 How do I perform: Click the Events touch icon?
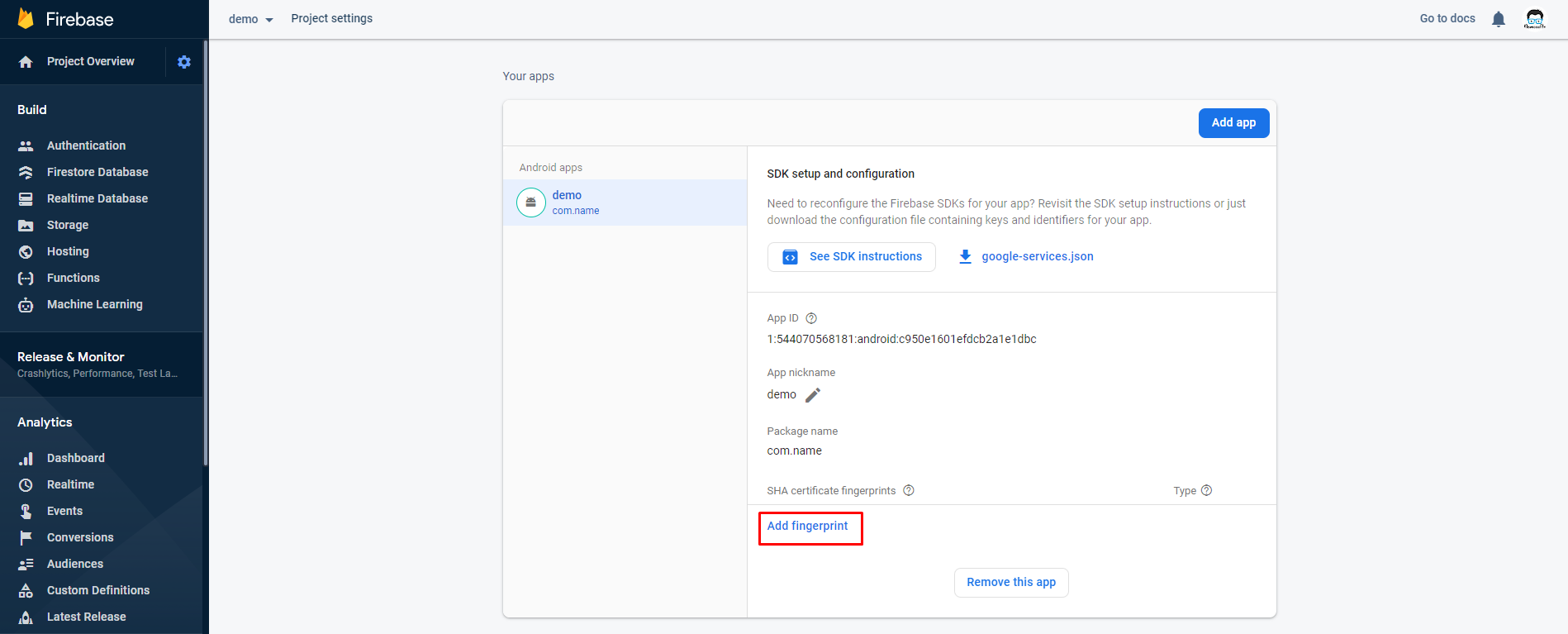26,511
